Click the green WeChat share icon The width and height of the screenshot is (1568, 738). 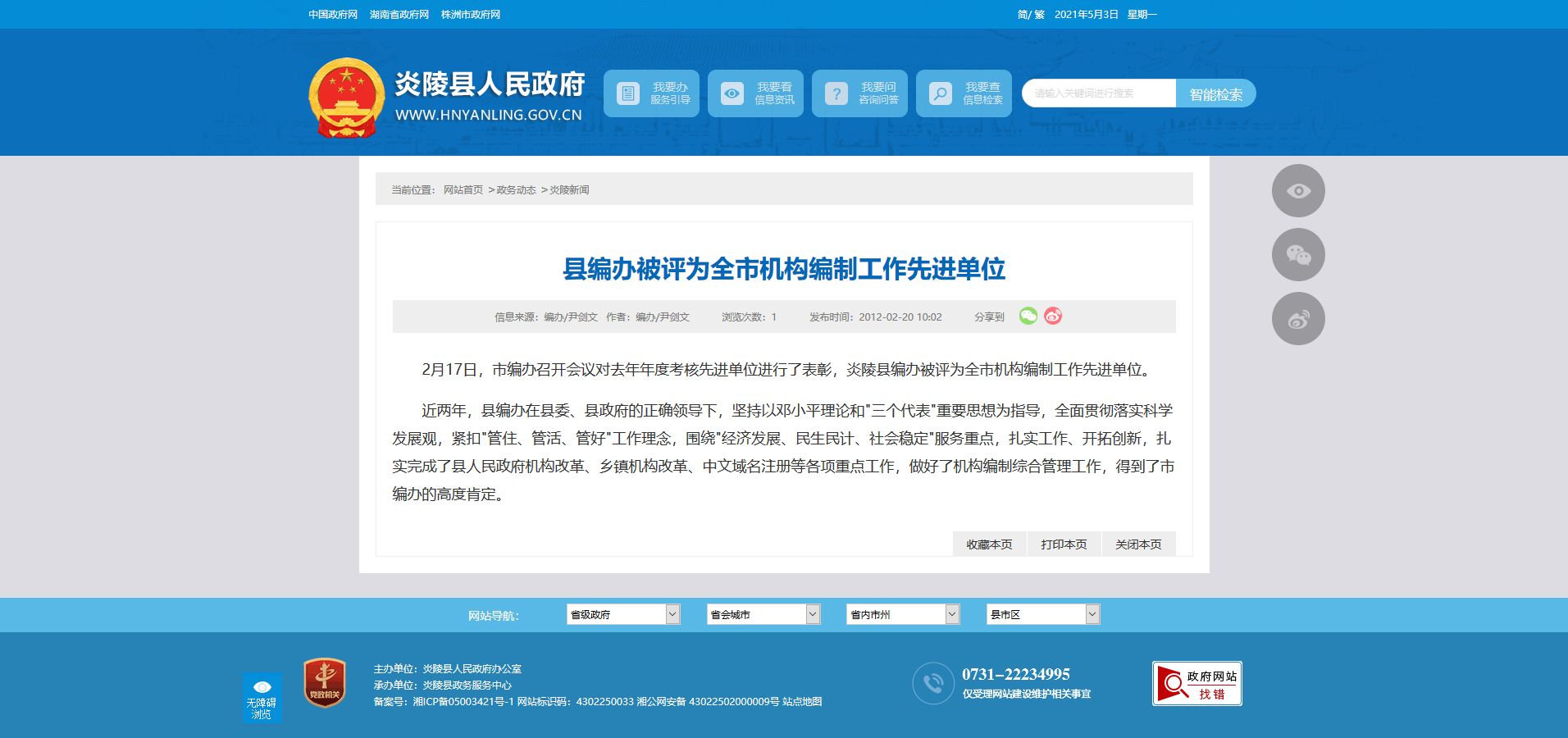1028,316
